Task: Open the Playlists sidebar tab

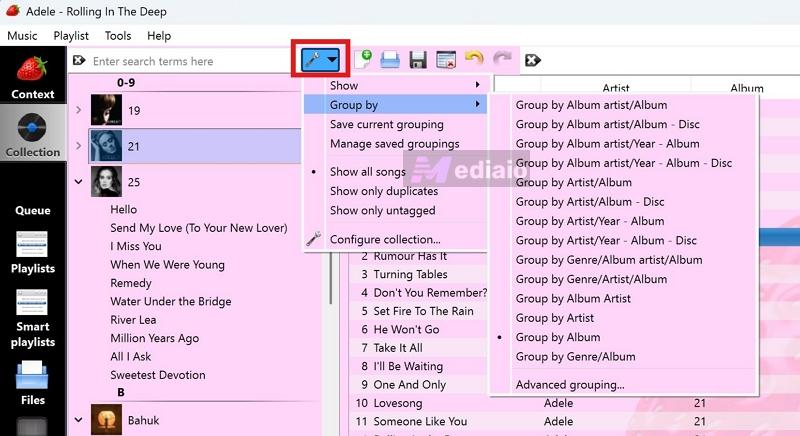Action: point(33,252)
